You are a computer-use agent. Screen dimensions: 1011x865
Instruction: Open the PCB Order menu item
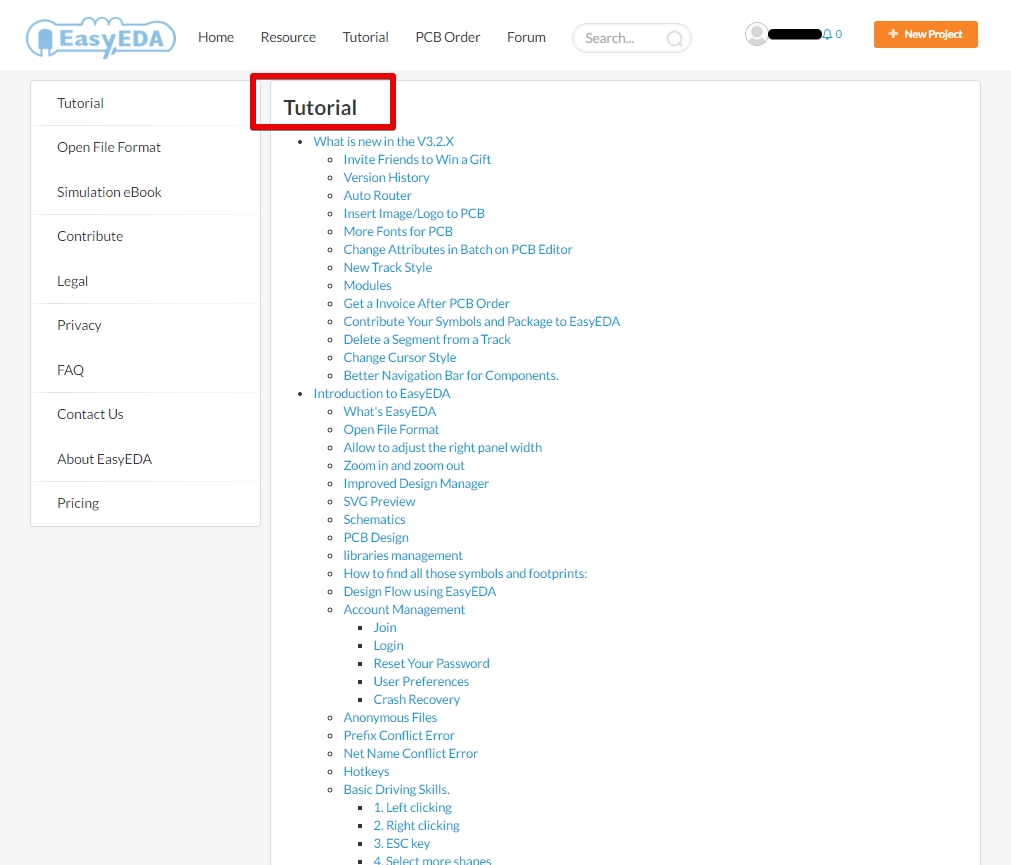click(x=447, y=37)
